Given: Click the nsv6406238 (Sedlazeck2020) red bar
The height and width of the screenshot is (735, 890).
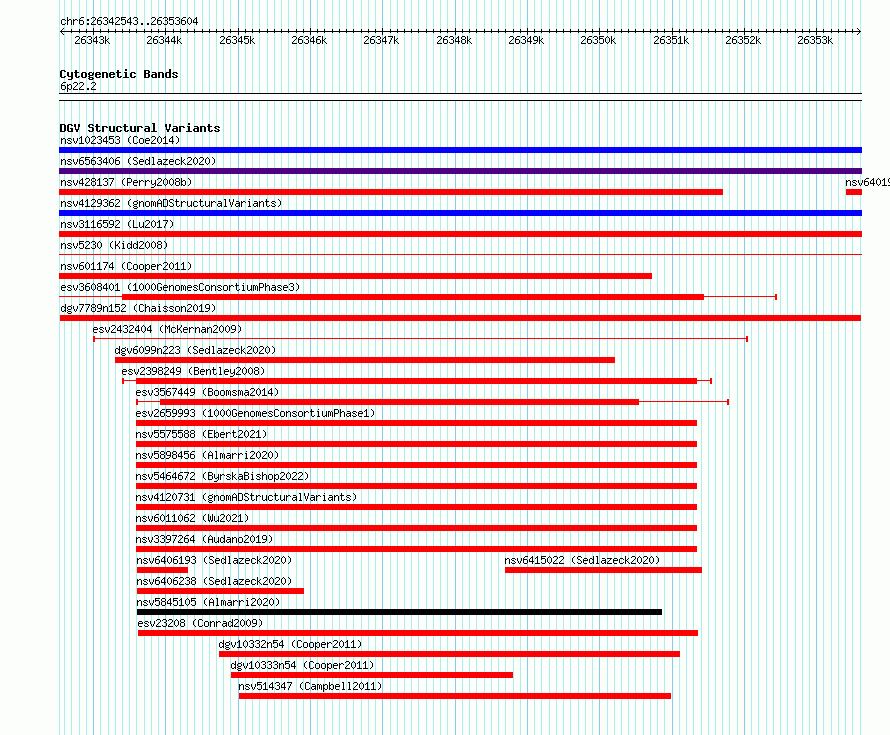Looking at the screenshot, I should click(x=220, y=591).
